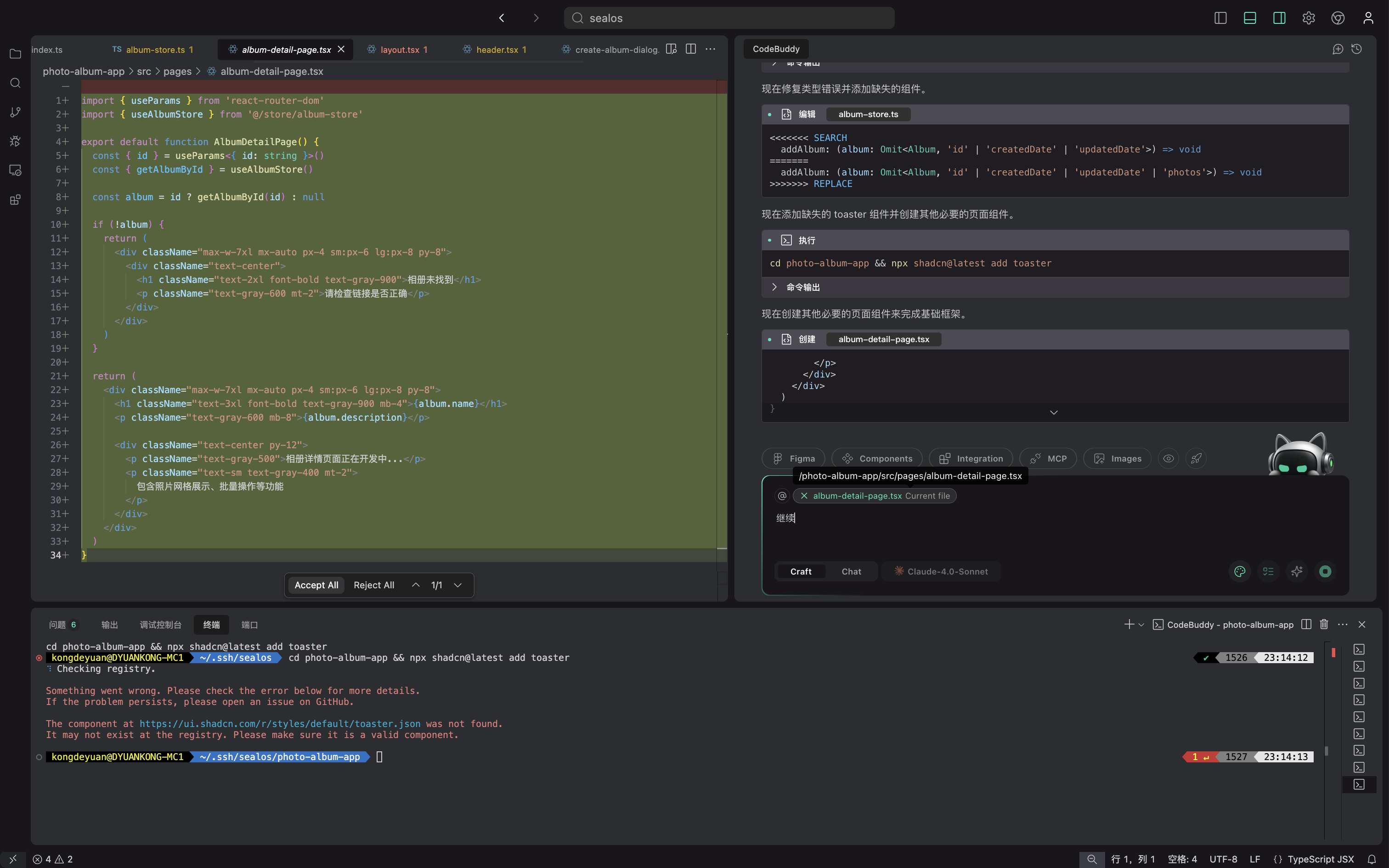Click the palette icon in chat input
The height and width of the screenshot is (868, 1389).
pos(1240,571)
